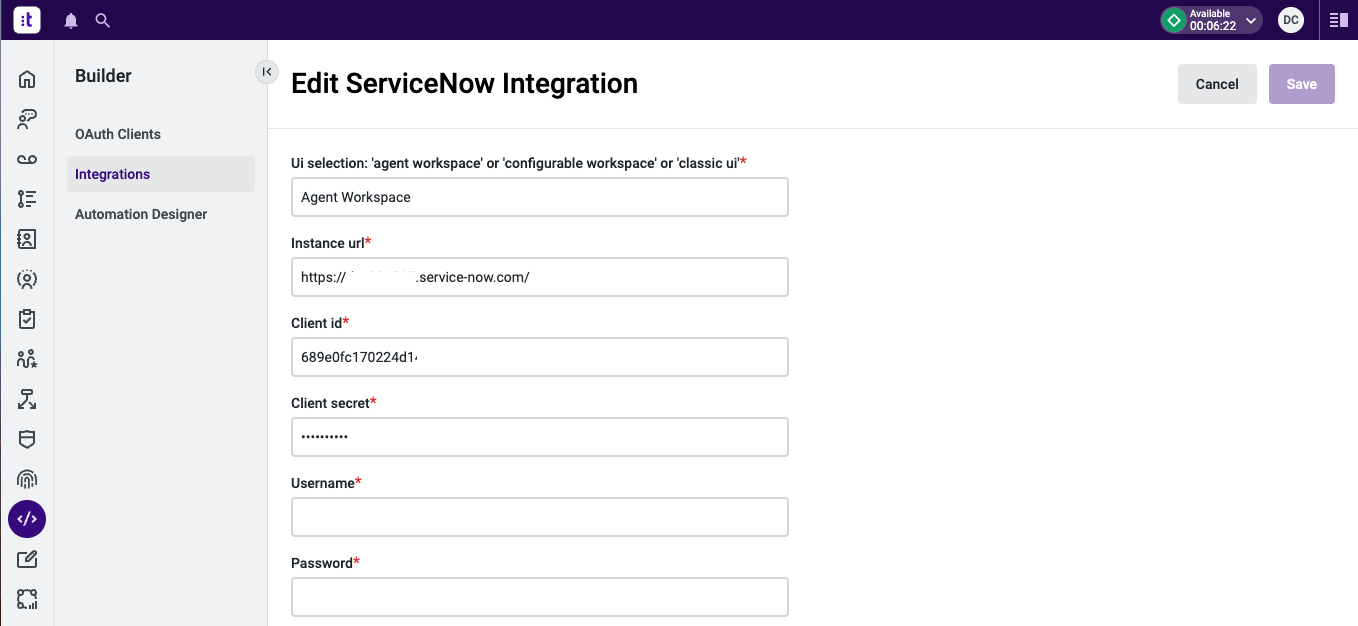The height and width of the screenshot is (626, 1358).
Task: Click the Instance url field
Action: (540, 277)
